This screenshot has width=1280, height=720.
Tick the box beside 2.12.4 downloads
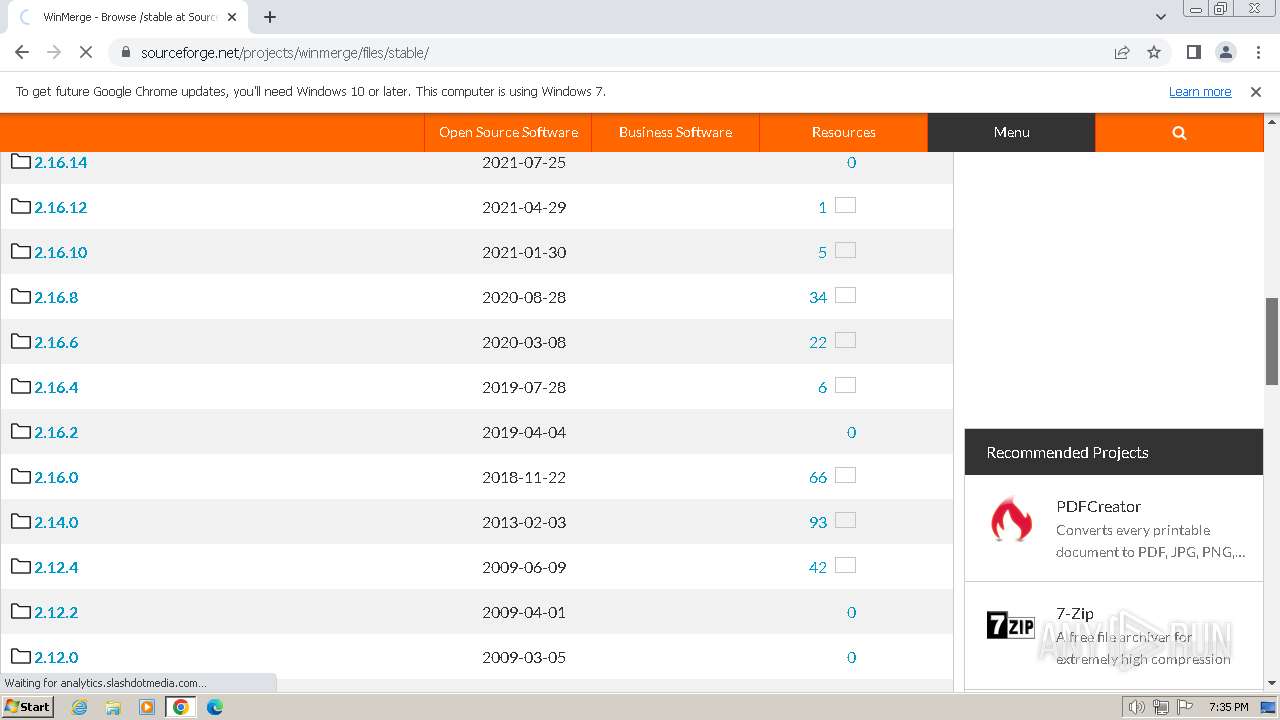coord(845,565)
